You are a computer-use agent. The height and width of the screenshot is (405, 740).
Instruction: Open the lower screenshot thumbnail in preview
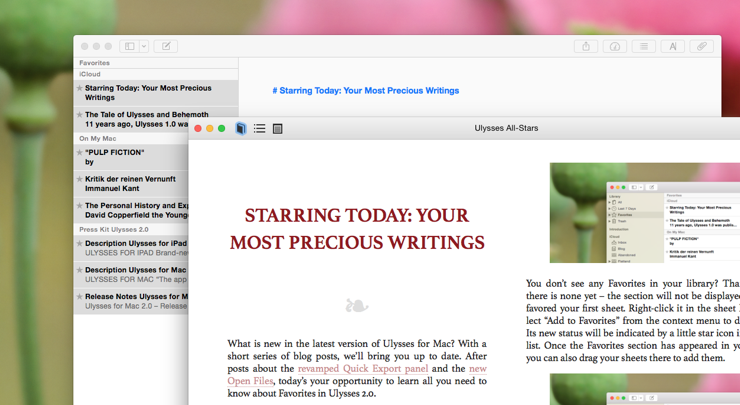(x=645, y=389)
